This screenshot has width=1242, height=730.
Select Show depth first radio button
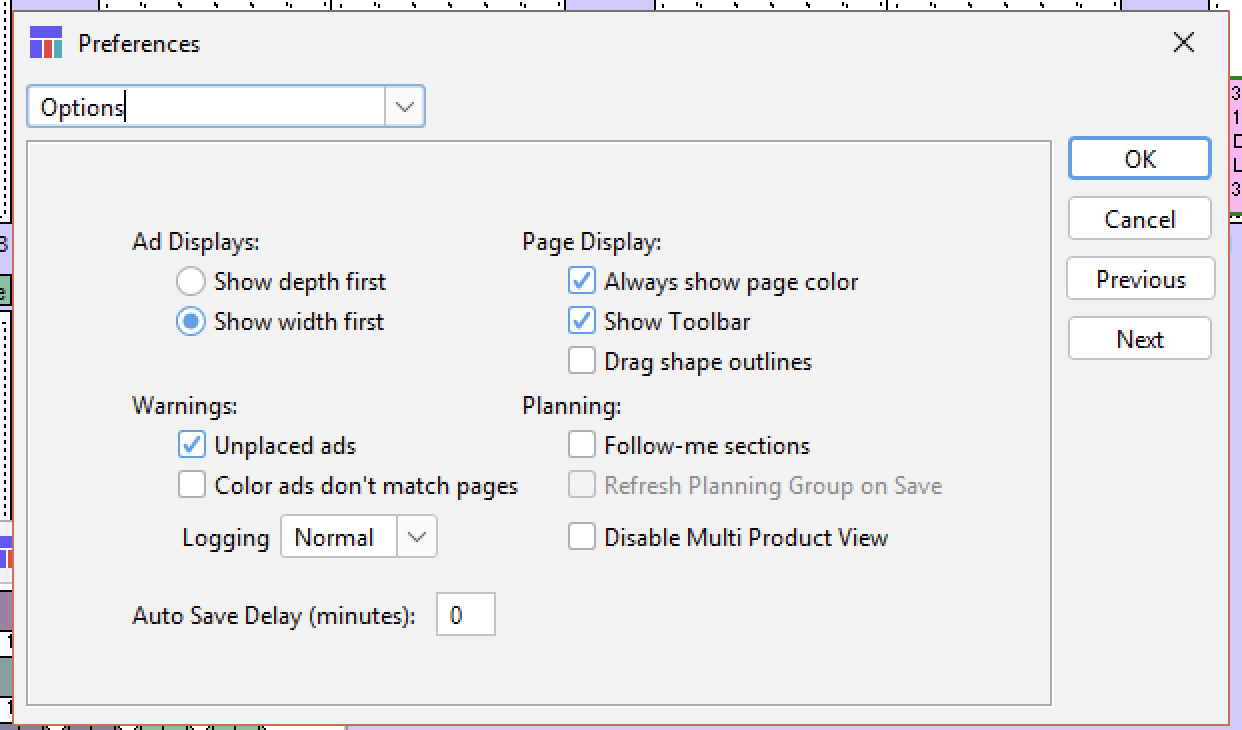(x=191, y=282)
